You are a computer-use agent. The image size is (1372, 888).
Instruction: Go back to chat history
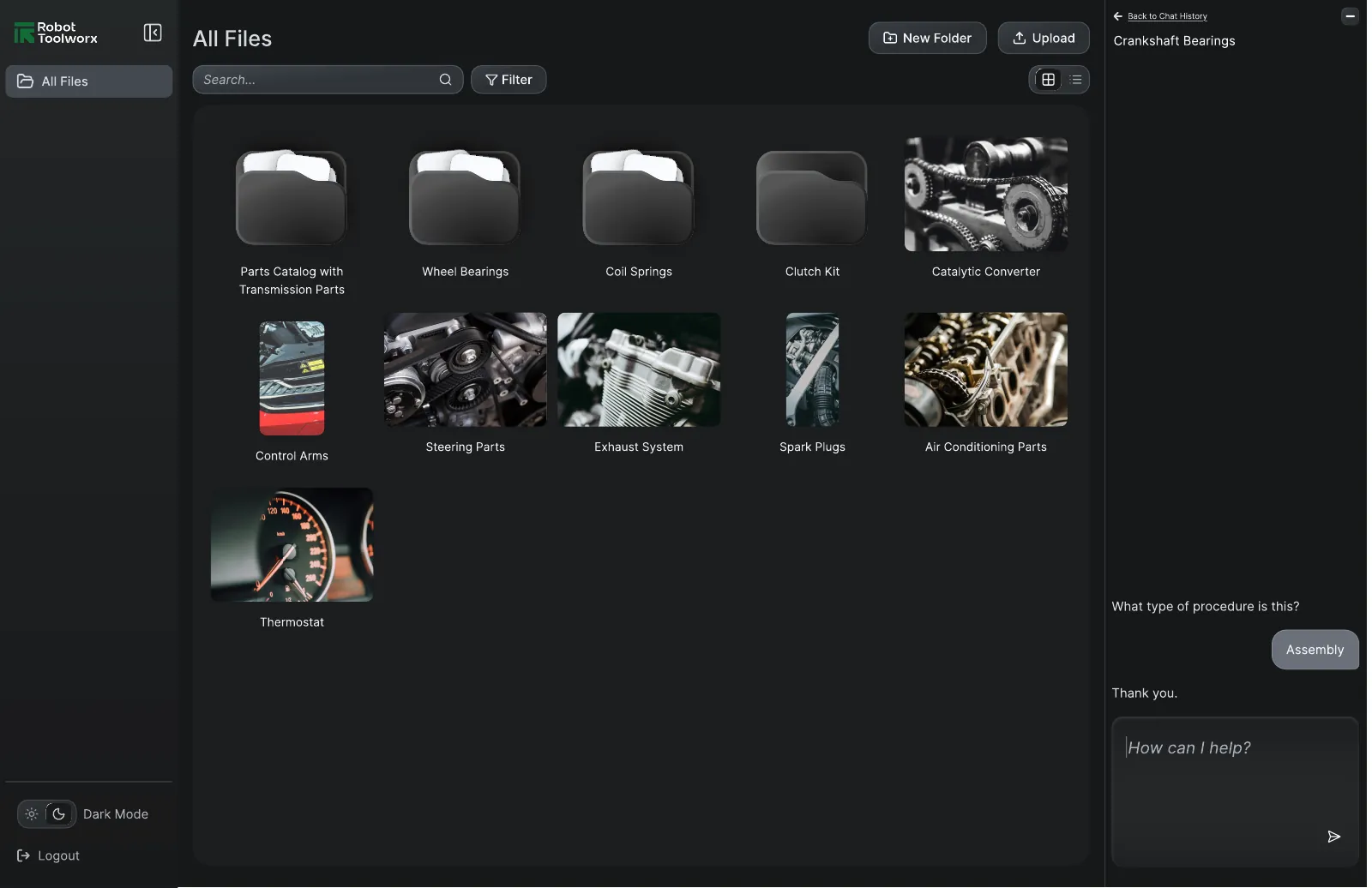pyautogui.click(x=1160, y=16)
